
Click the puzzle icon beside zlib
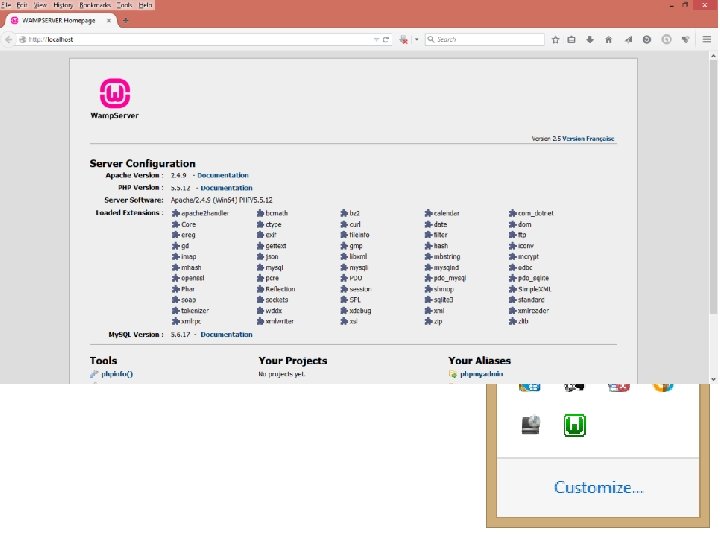(x=512, y=321)
